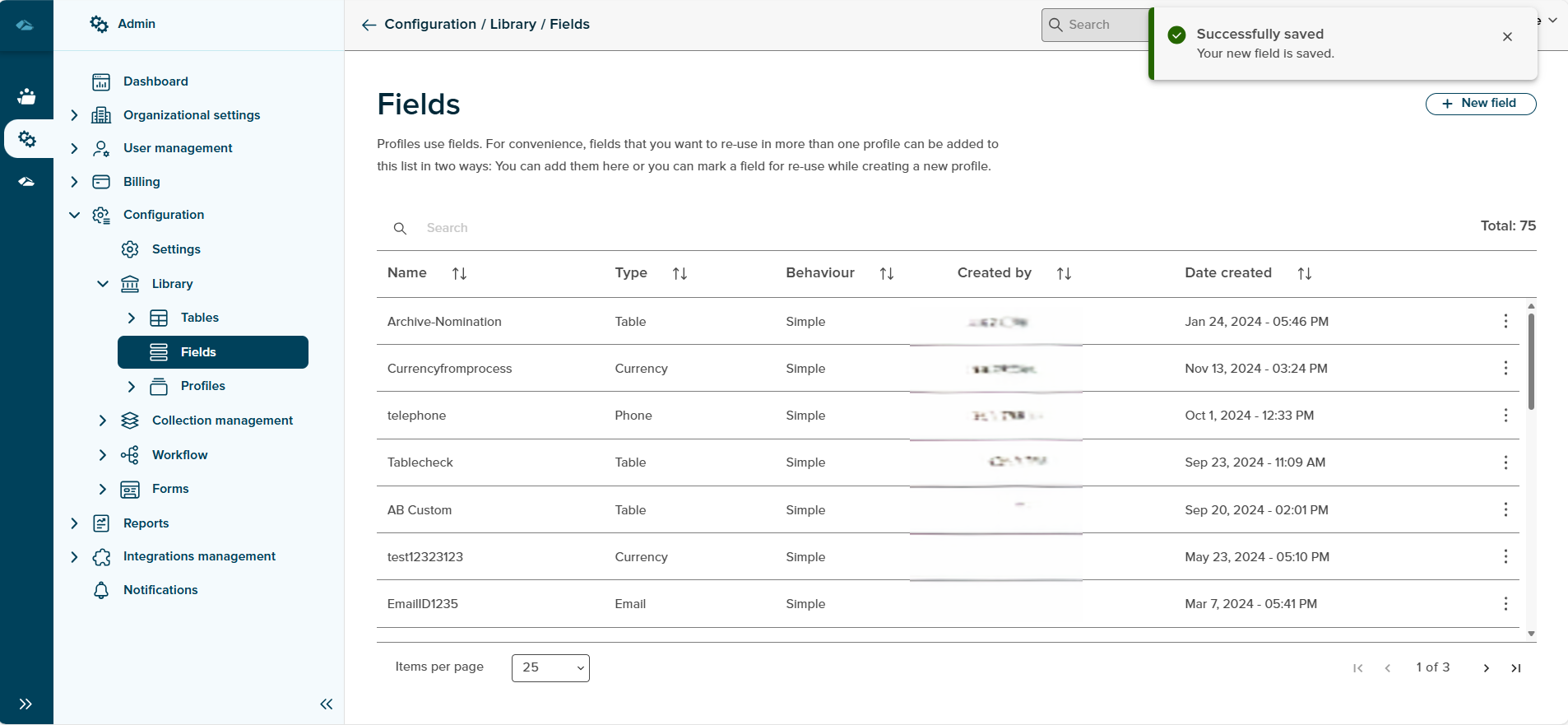Viewport: 1568px width, 725px height.
Task: Expand the Profiles submenu
Action: [x=131, y=386]
